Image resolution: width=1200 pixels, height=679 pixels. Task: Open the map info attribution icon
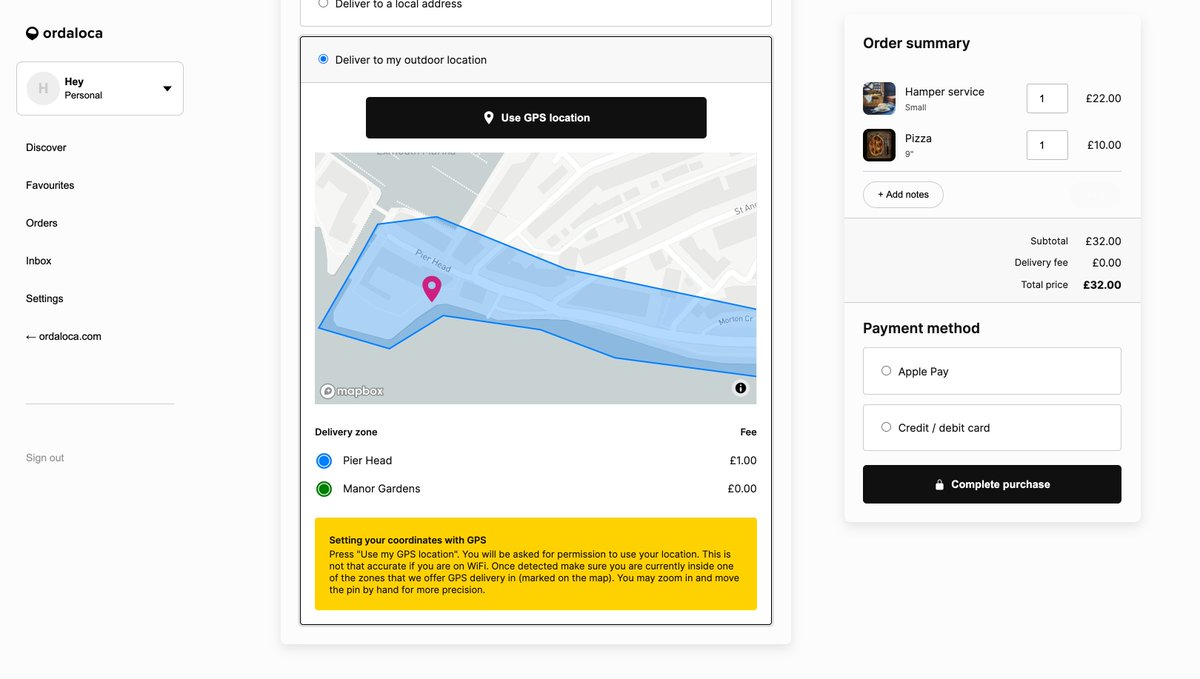pyautogui.click(x=740, y=388)
